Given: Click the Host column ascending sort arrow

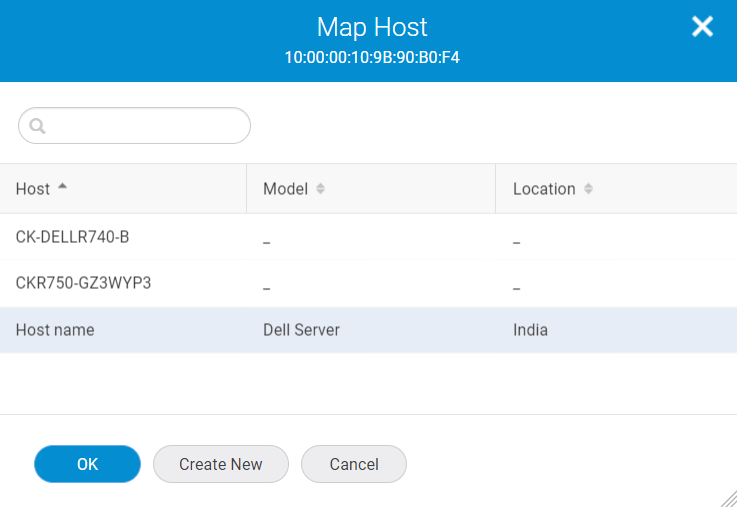Looking at the screenshot, I should tap(63, 188).
